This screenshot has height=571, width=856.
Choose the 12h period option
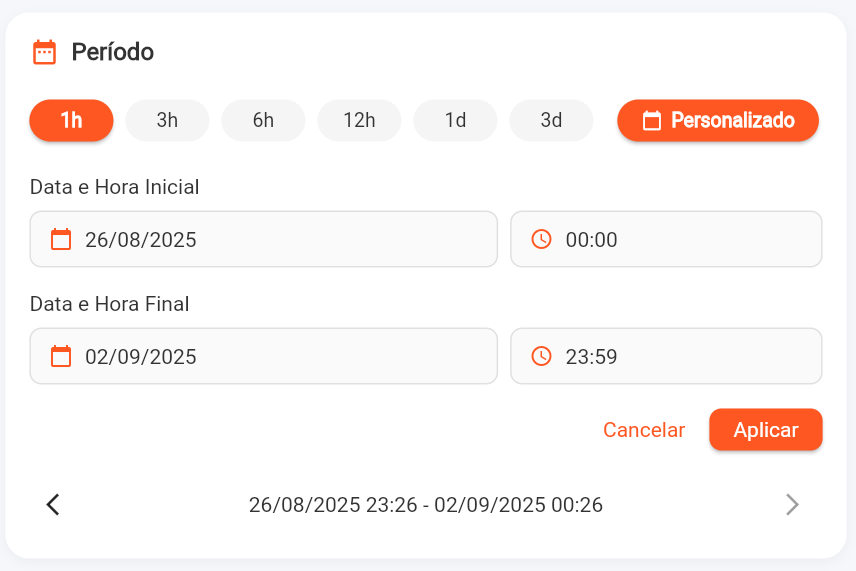pos(359,121)
